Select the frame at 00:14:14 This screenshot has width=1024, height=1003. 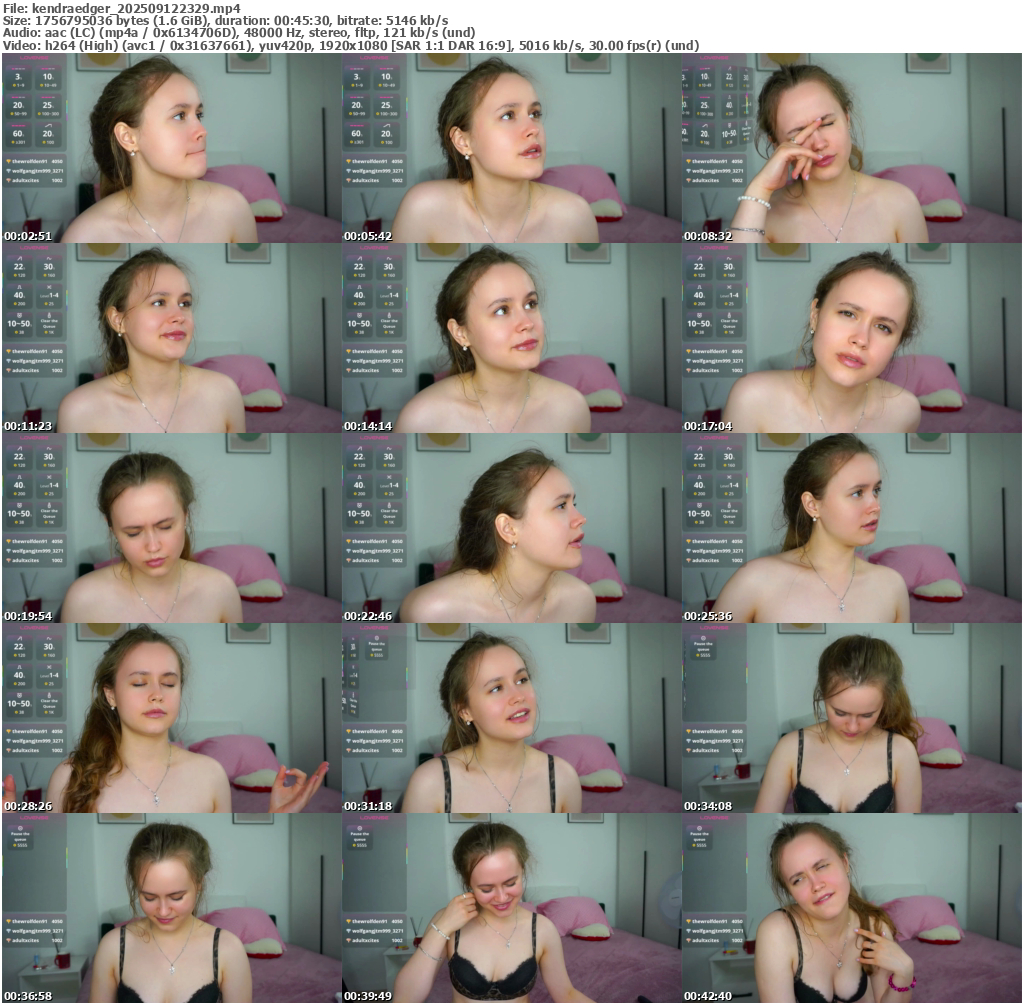pyautogui.click(x=511, y=338)
